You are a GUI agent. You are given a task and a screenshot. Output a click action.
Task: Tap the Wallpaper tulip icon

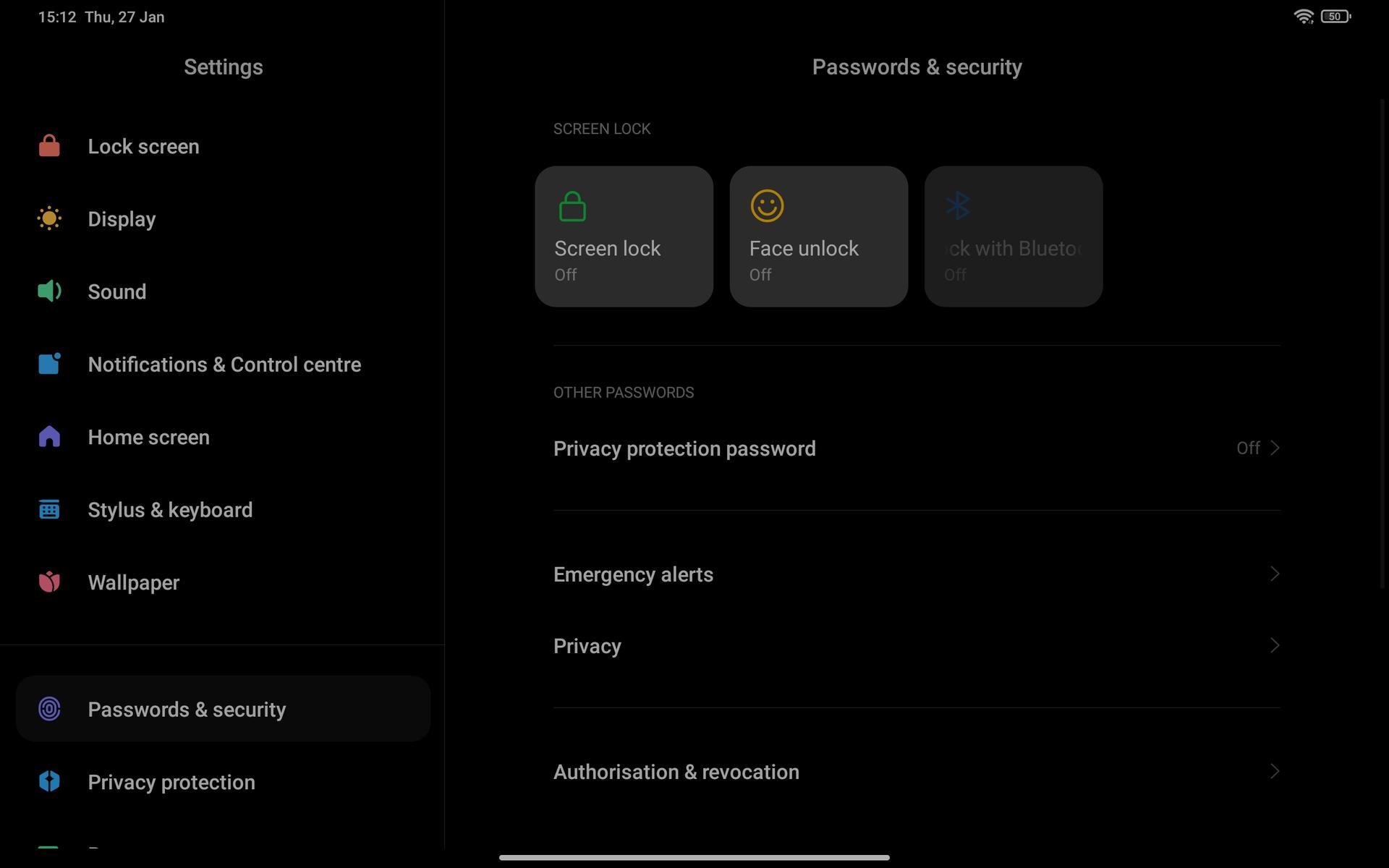tap(49, 582)
